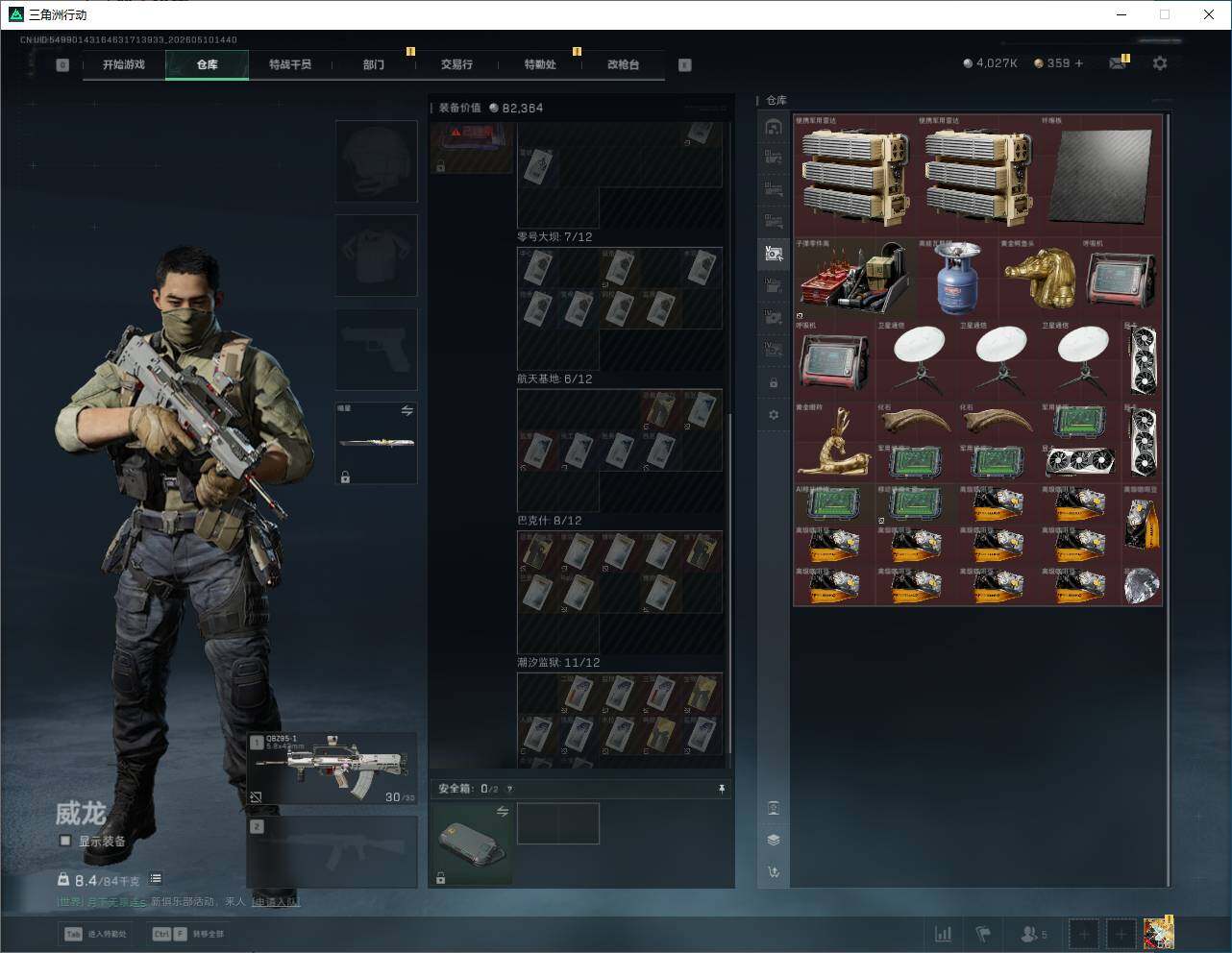Image resolution: width=1232 pixels, height=953 pixels.
Task: Click the lock icon under safe box
Action: (440, 877)
